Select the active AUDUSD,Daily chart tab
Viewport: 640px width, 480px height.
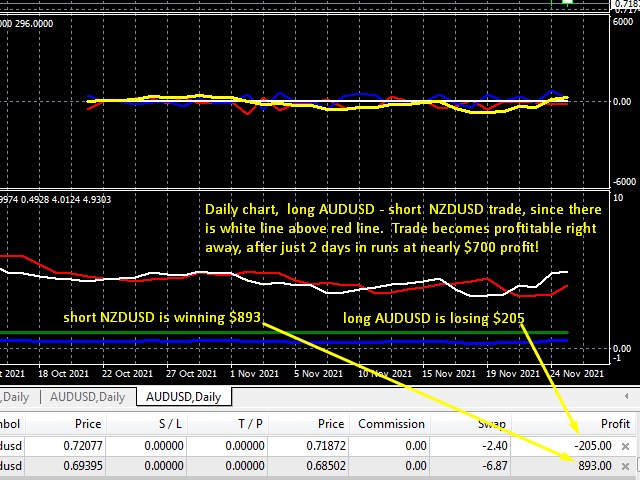184,397
